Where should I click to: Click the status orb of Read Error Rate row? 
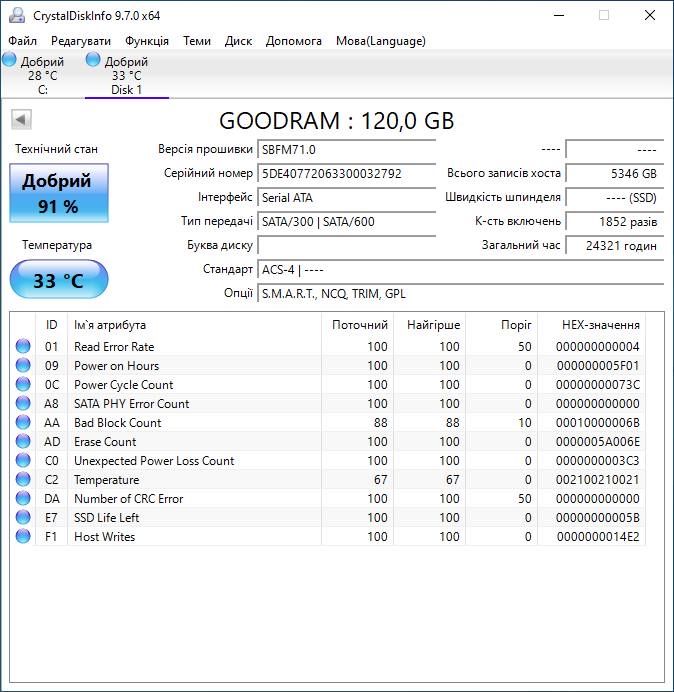(x=23, y=346)
